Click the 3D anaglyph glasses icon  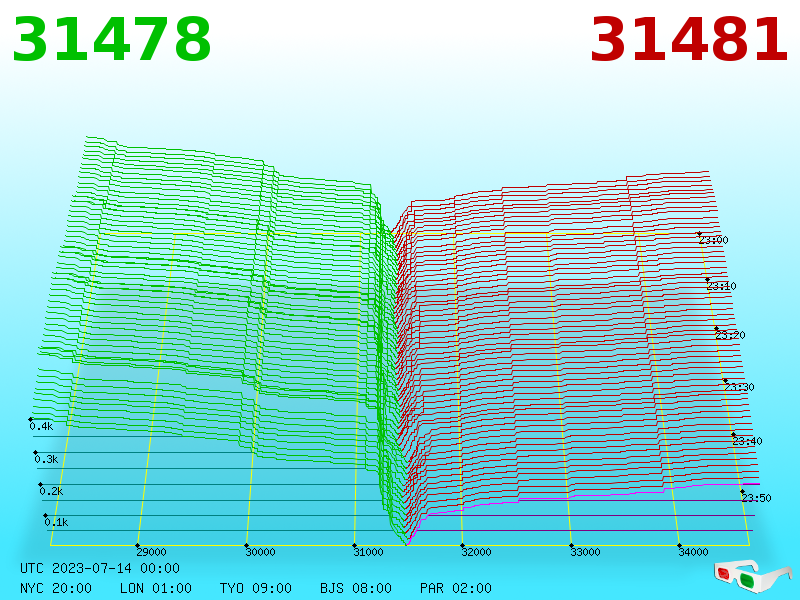752,576
